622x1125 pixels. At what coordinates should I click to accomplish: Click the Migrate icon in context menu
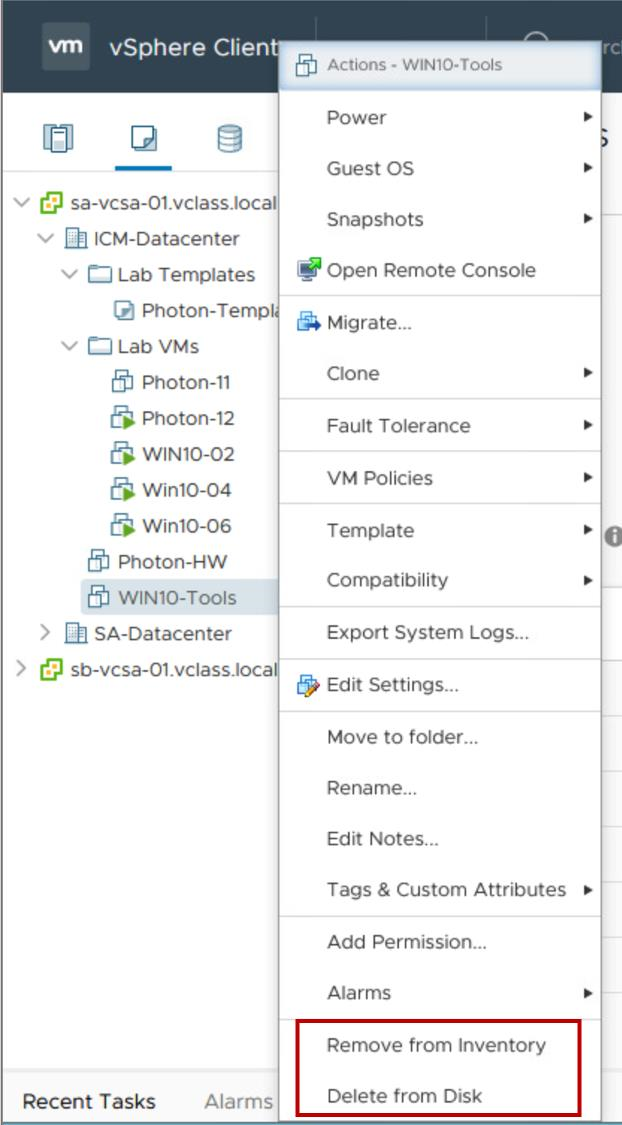308,322
